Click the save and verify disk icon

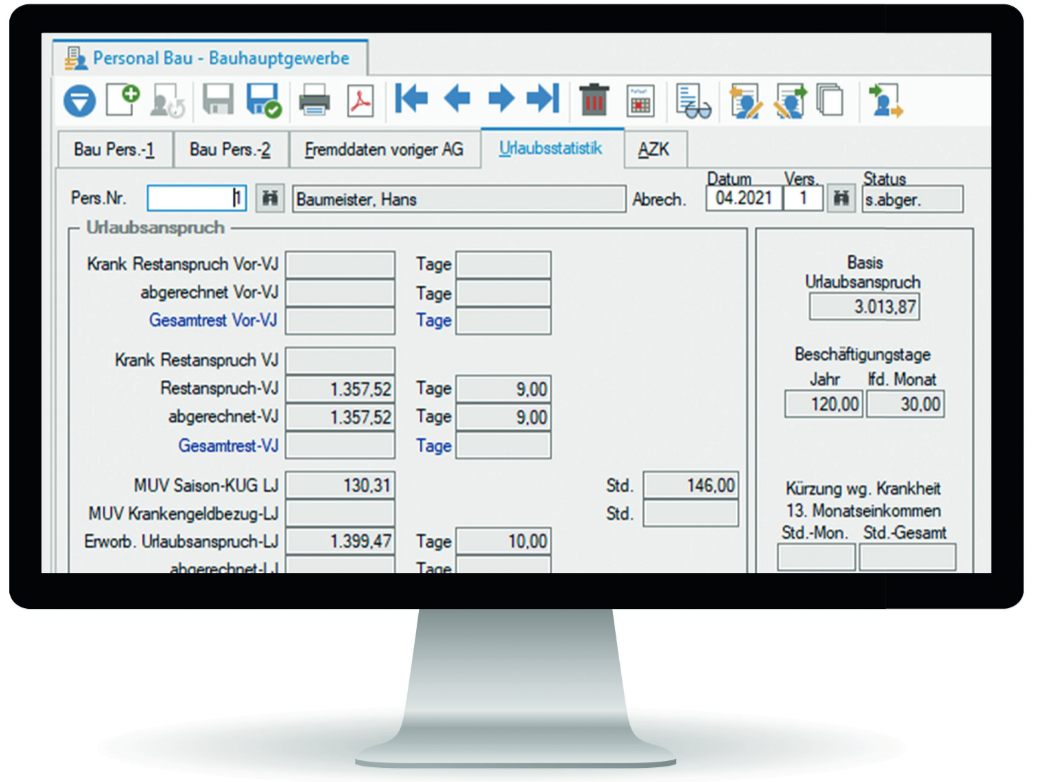[x=264, y=99]
